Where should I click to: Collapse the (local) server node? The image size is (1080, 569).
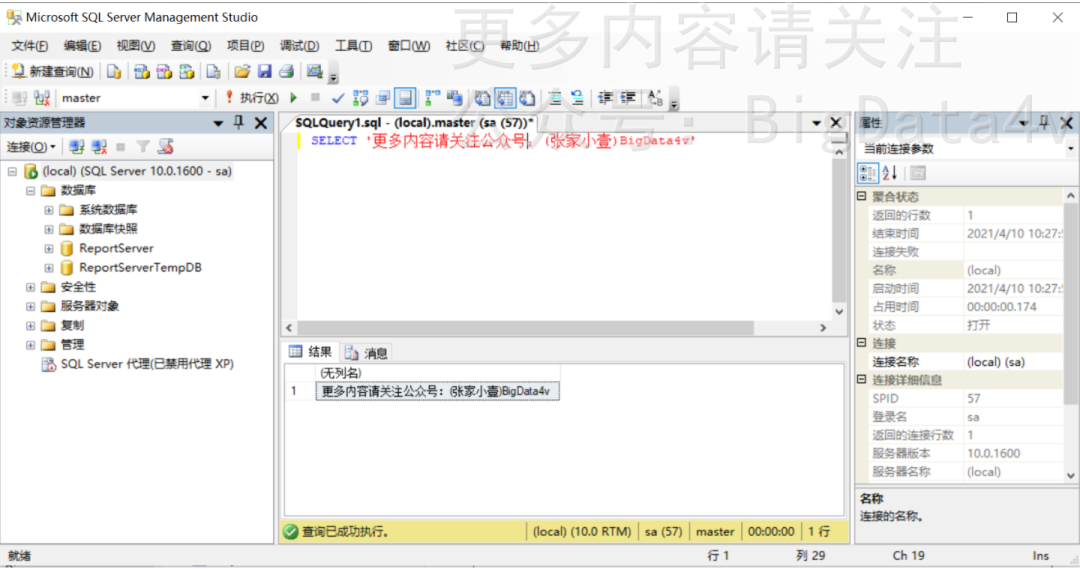pos(12,171)
